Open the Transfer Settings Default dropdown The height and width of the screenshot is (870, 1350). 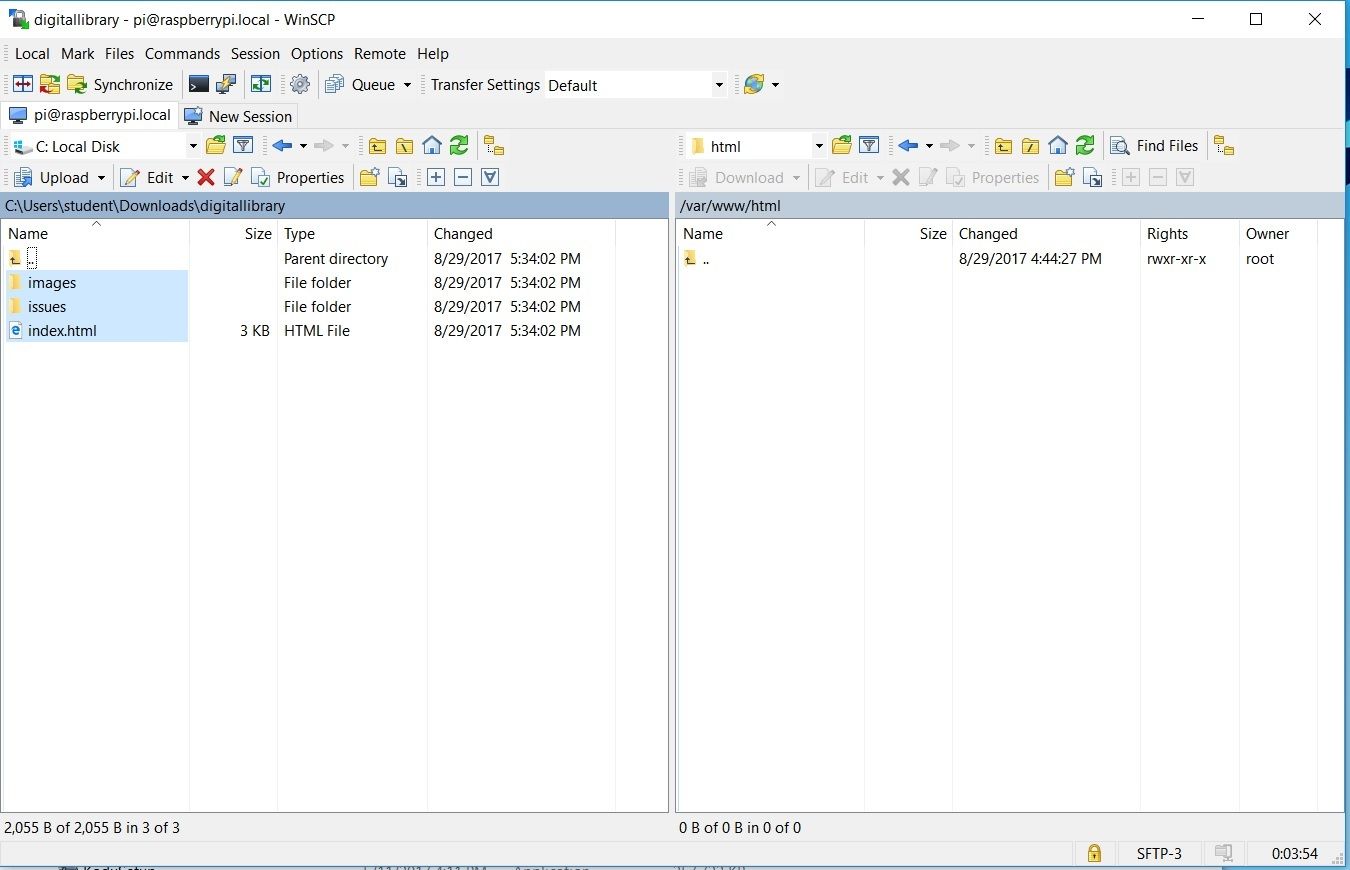[718, 85]
